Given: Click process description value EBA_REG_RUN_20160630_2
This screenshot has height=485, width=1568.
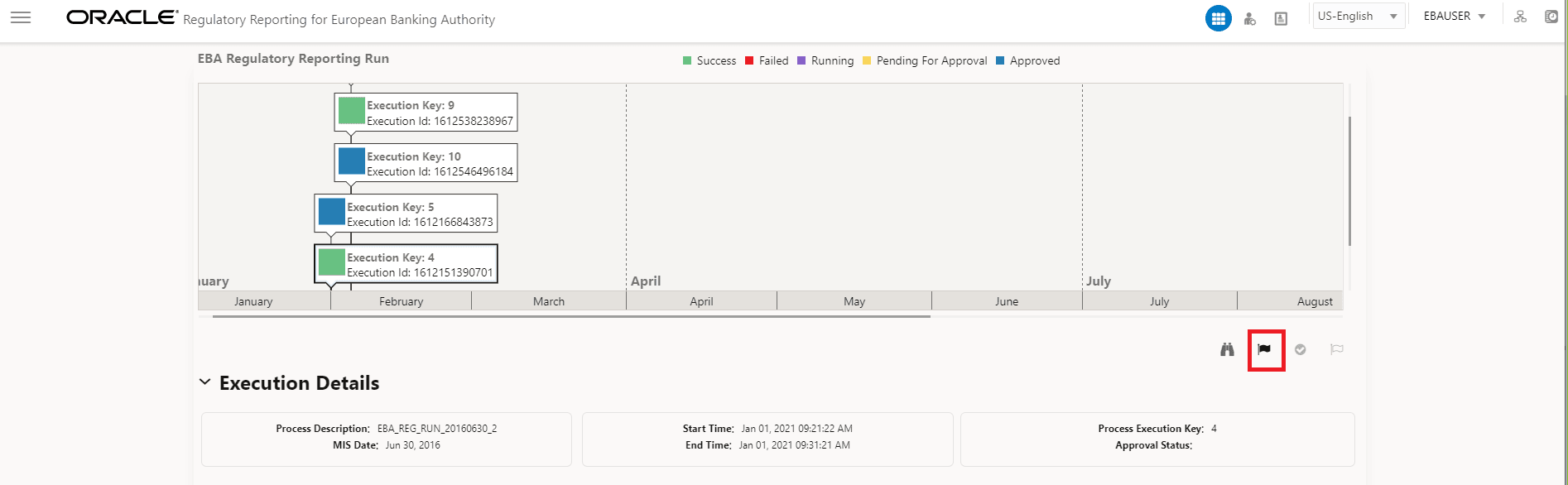Looking at the screenshot, I should pyautogui.click(x=437, y=429).
